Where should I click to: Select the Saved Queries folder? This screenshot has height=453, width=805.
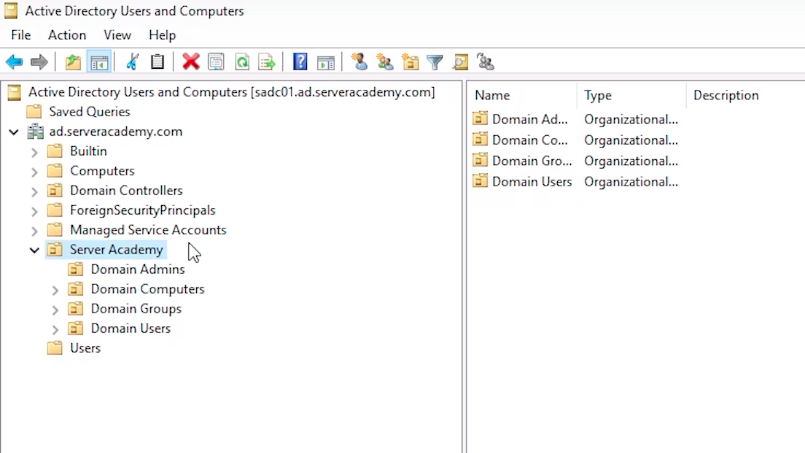89,112
